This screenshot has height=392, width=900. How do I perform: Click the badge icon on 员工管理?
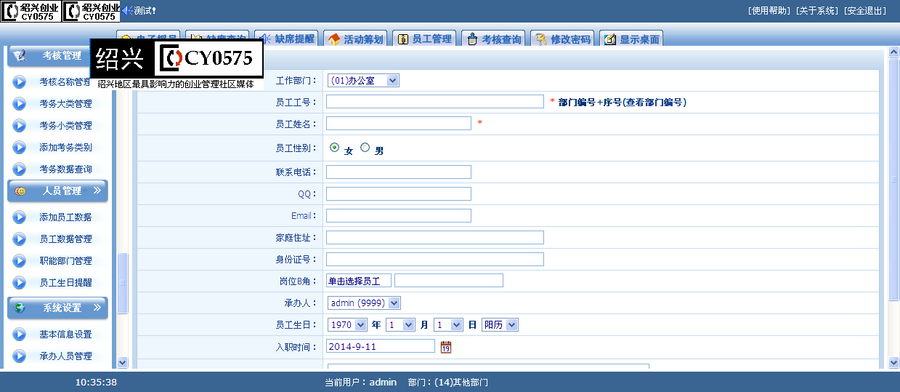click(x=404, y=40)
